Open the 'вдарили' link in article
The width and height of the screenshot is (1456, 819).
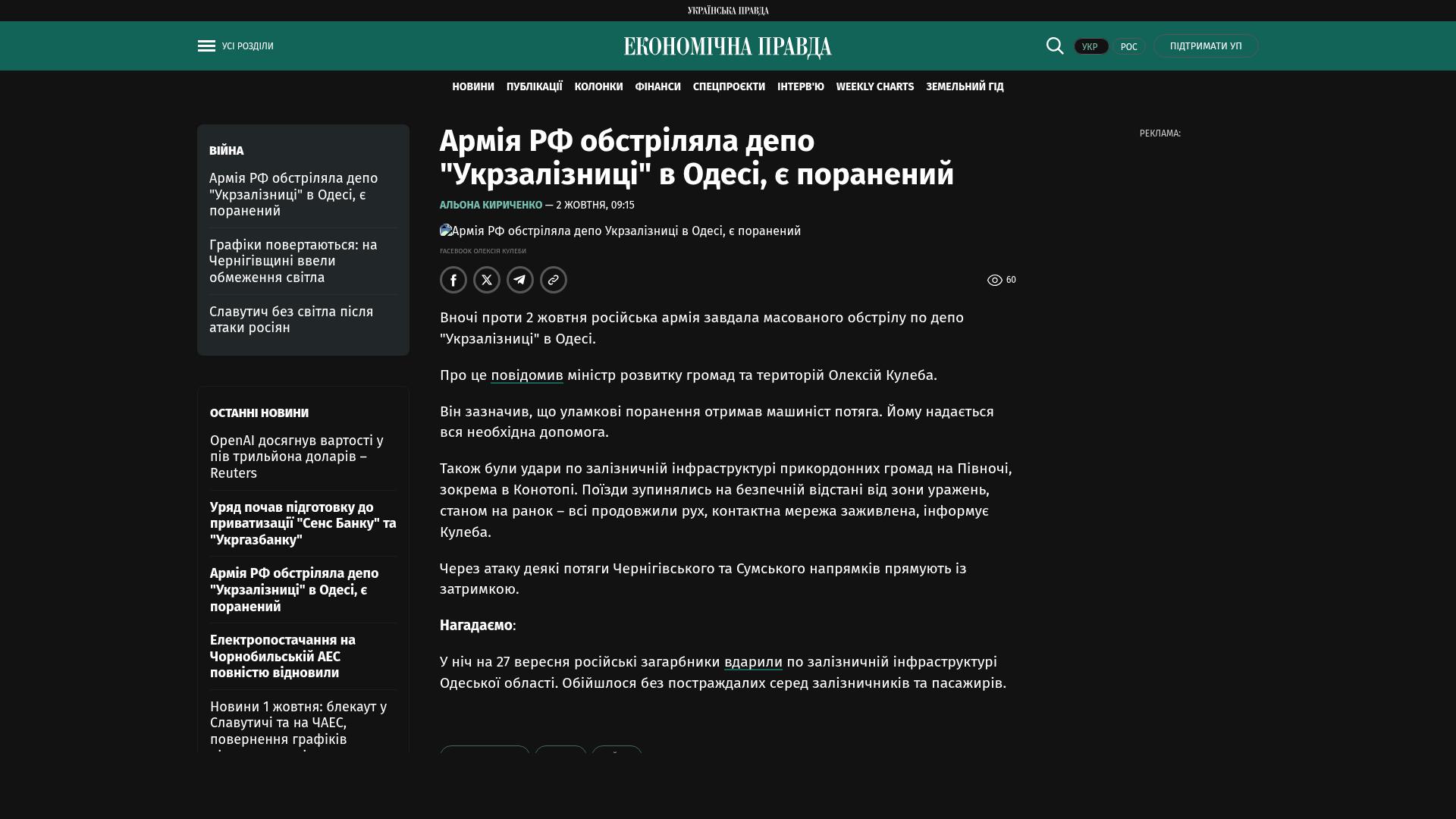click(752, 662)
